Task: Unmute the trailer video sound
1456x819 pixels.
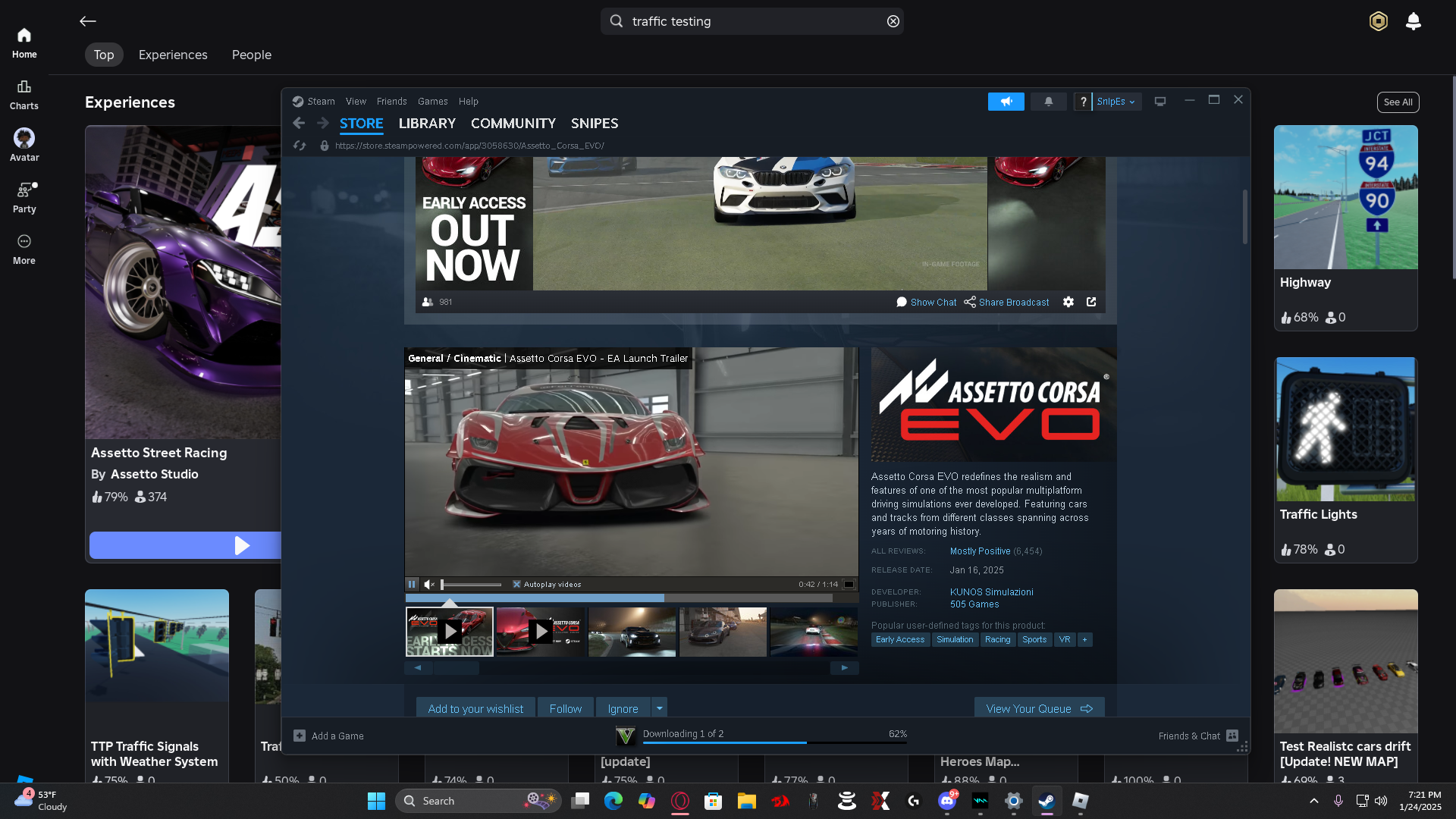Action: pos(429,585)
